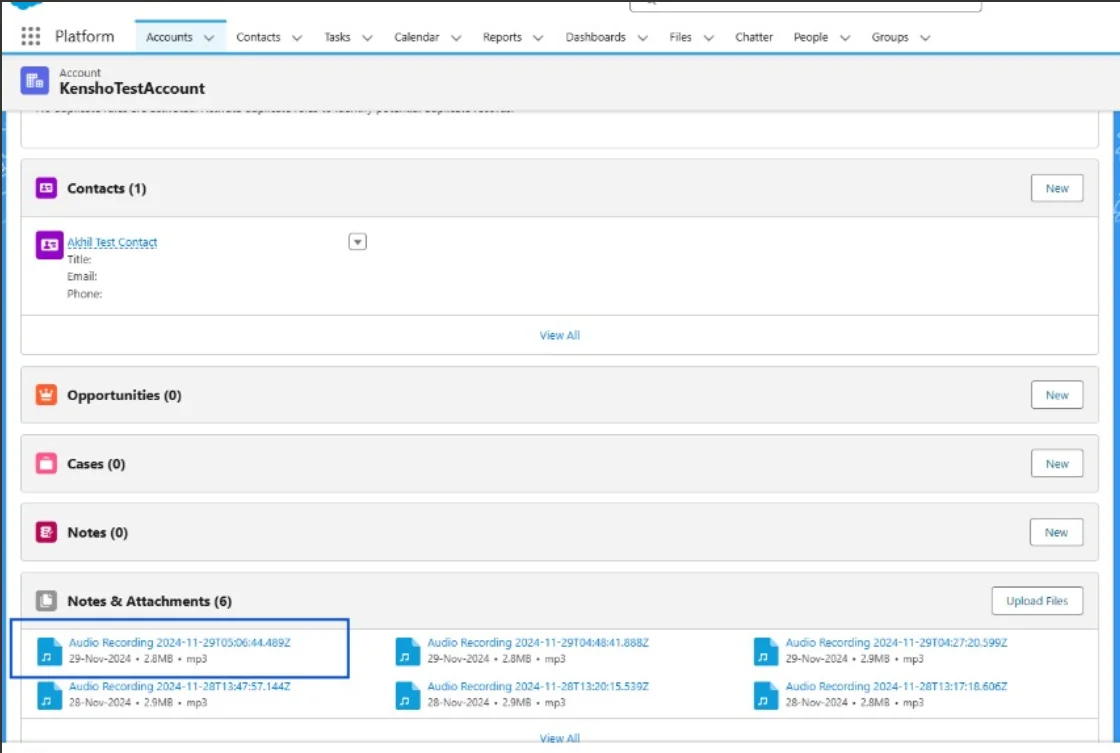Click the Opportunities crown icon
The image size is (1120, 753).
point(46,395)
